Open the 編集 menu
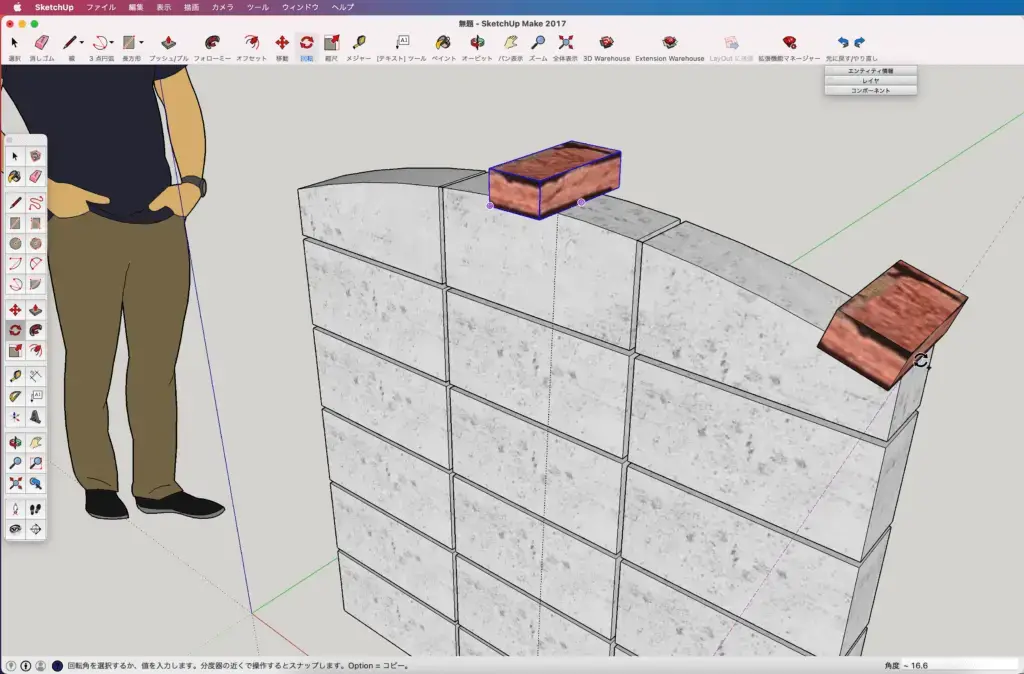This screenshot has width=1024, height=674. coord(136,7)
